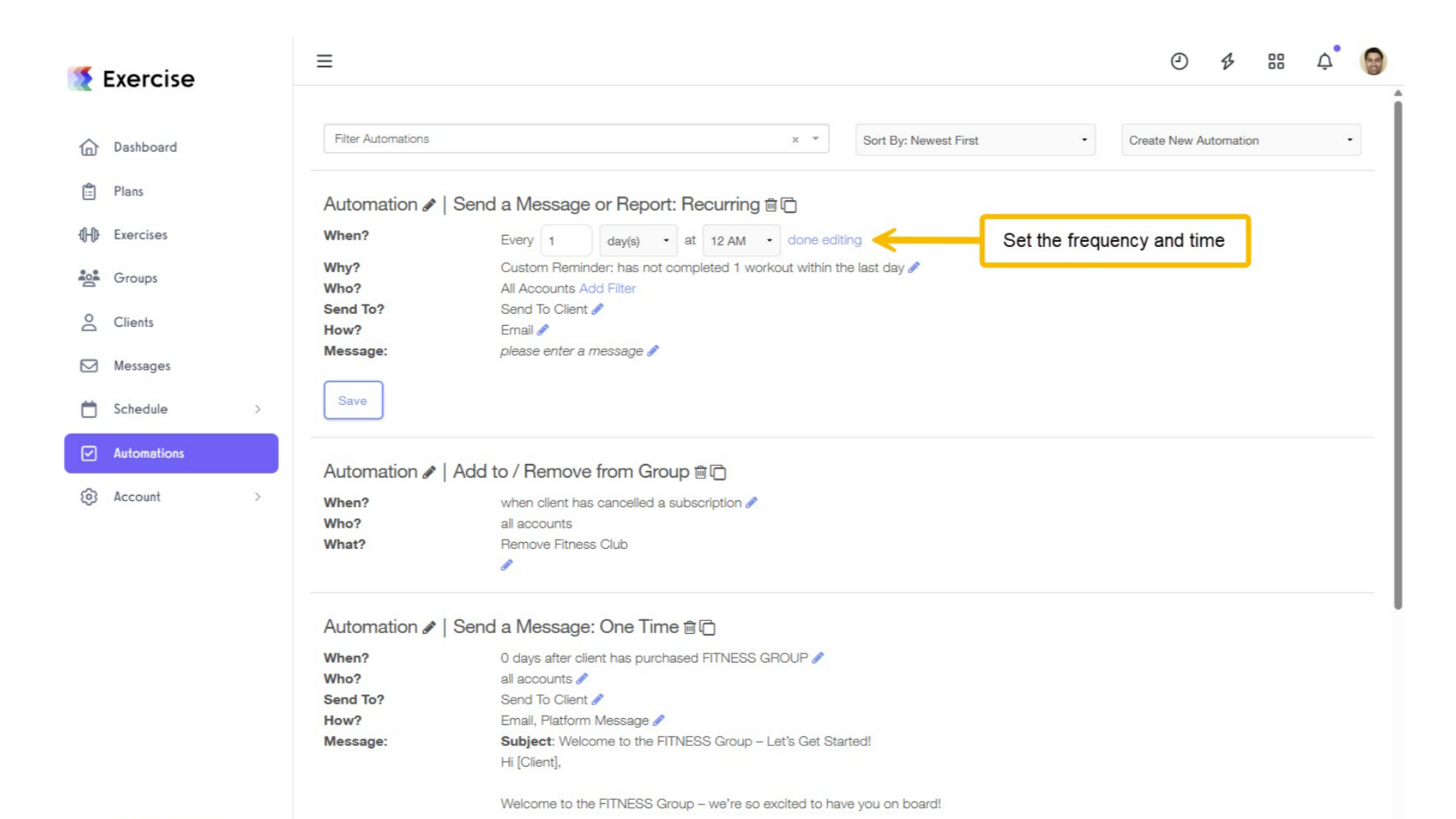Open the clock history icon
Screen dimensions: 1456x819
(1179, 61)
